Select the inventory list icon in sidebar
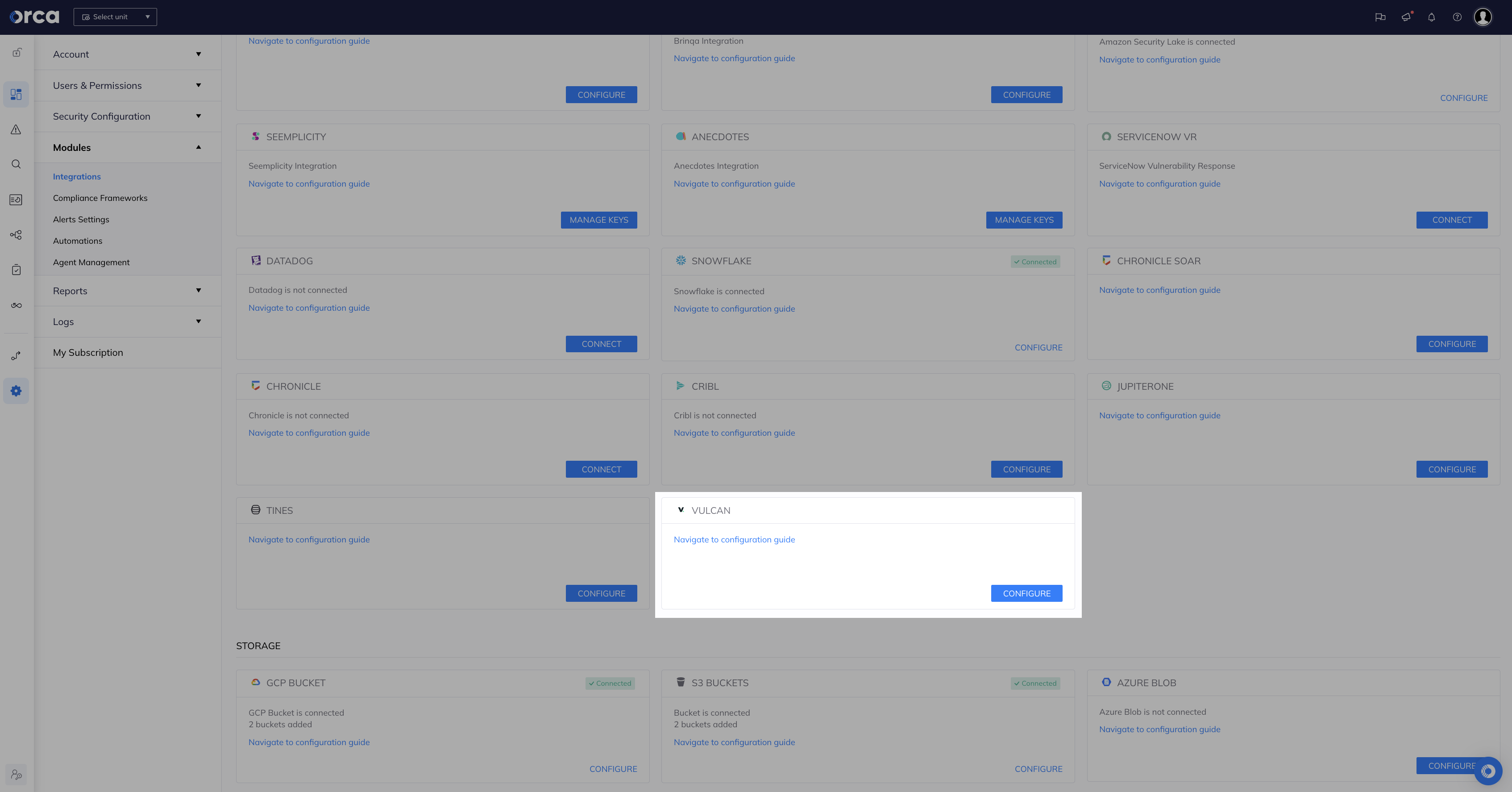Viewport: 1512px width, 792px height. pyautogui.click(x=16, y=200)
